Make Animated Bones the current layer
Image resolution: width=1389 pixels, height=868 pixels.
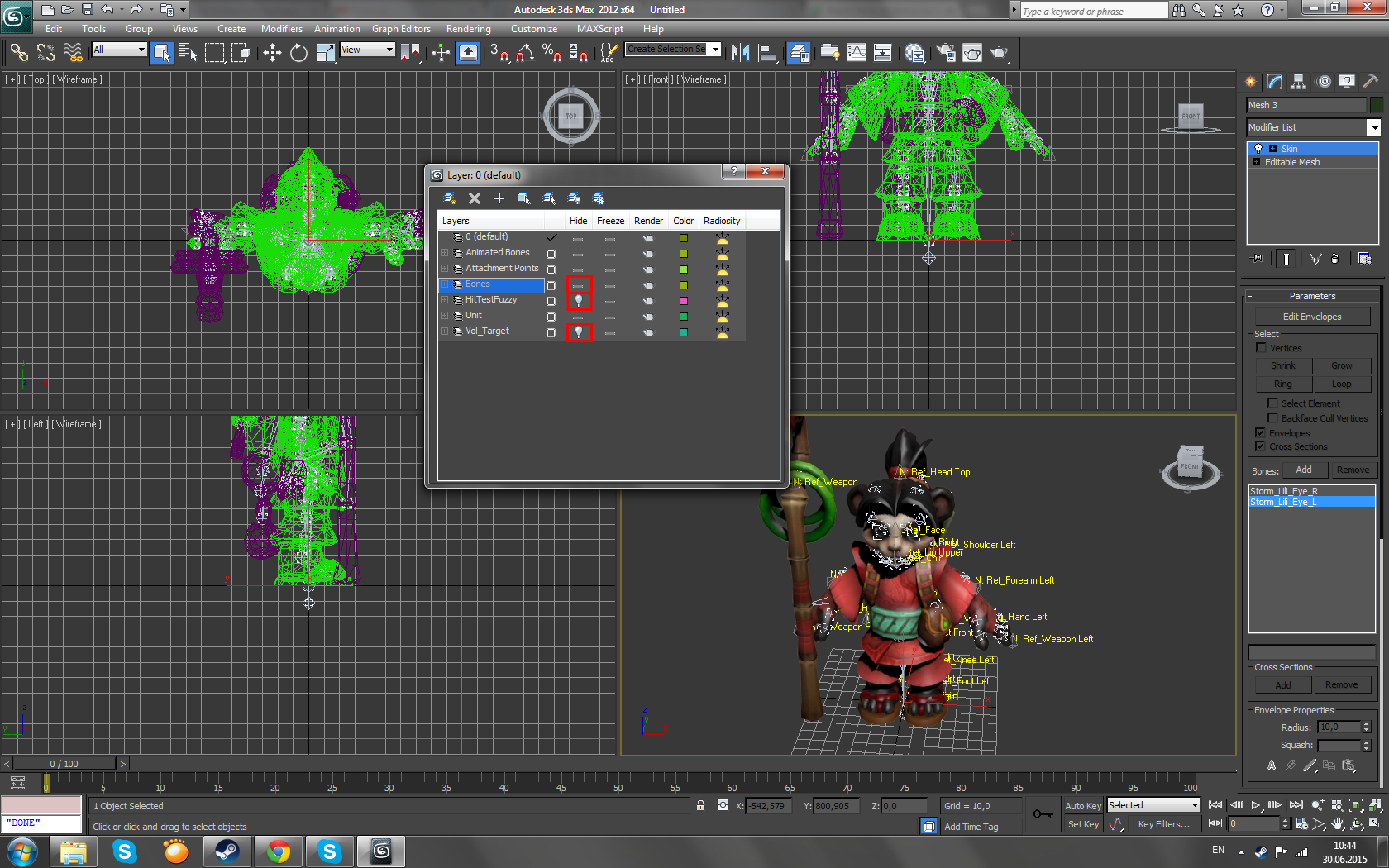point(551,254)
